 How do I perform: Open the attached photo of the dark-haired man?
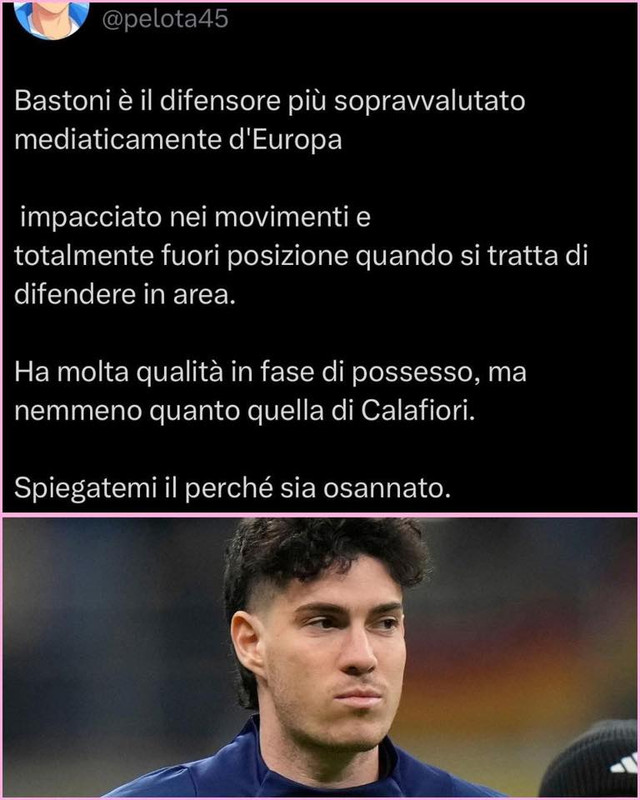(320, 657)
